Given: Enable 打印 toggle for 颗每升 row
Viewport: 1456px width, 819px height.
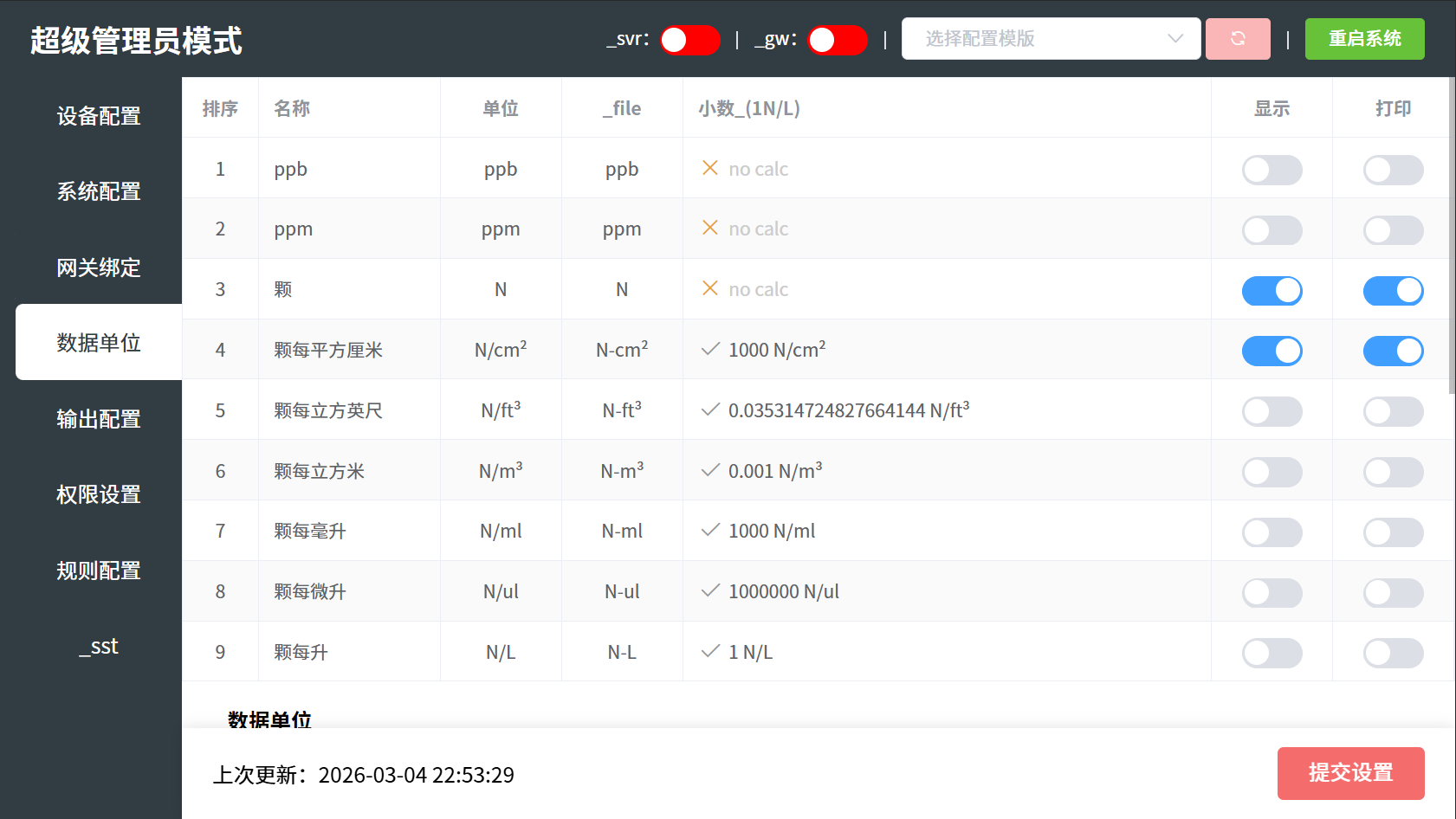Looking at the screenshot, I should (x=1393, y=653).
